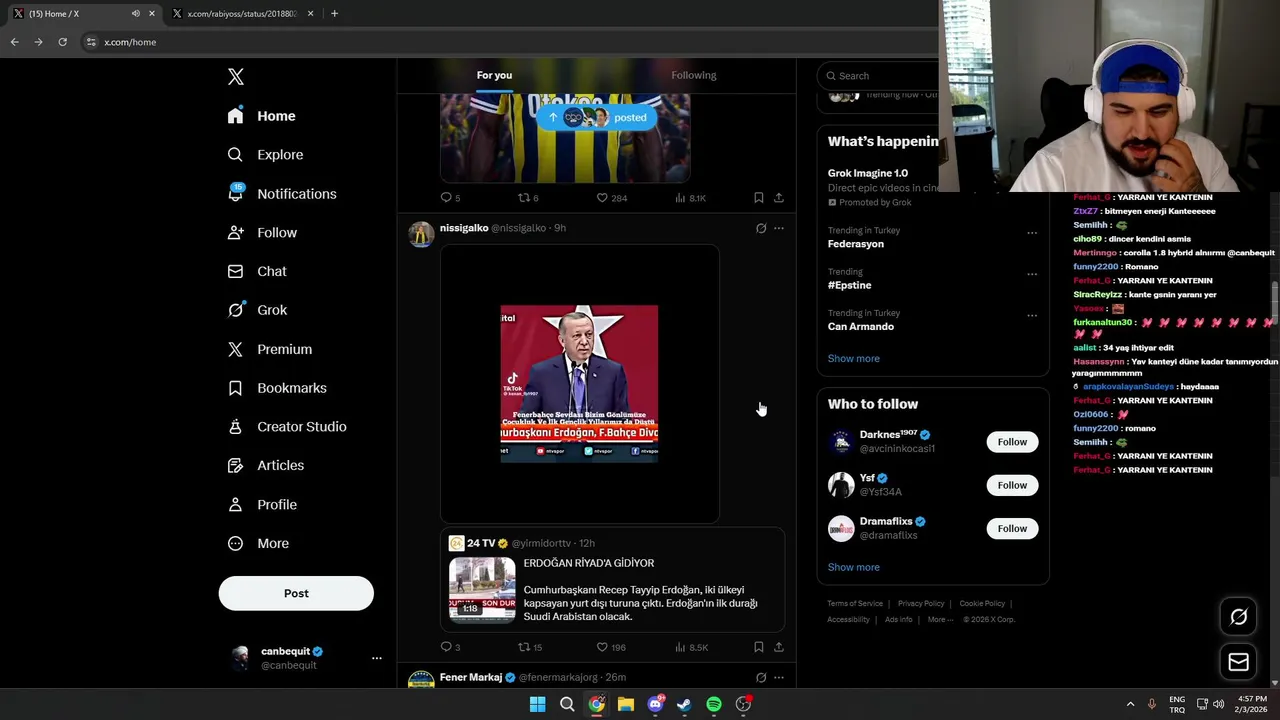The height and width of the screenshot is (720, 1280).
Task: Reply to the post with 3 replies
Action: click(451, 647)
